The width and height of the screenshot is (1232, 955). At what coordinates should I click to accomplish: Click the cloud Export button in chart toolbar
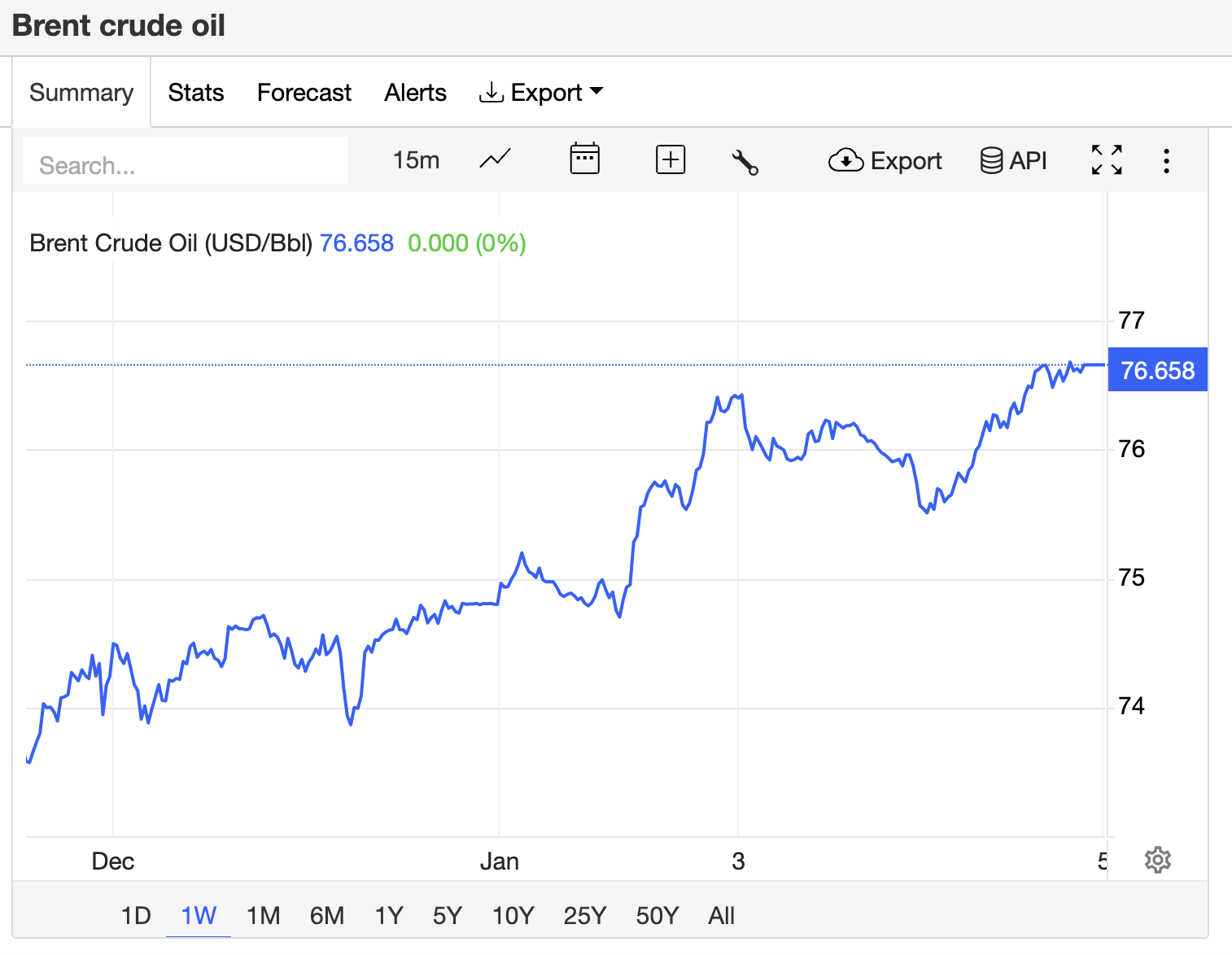[x=885, y=161]
